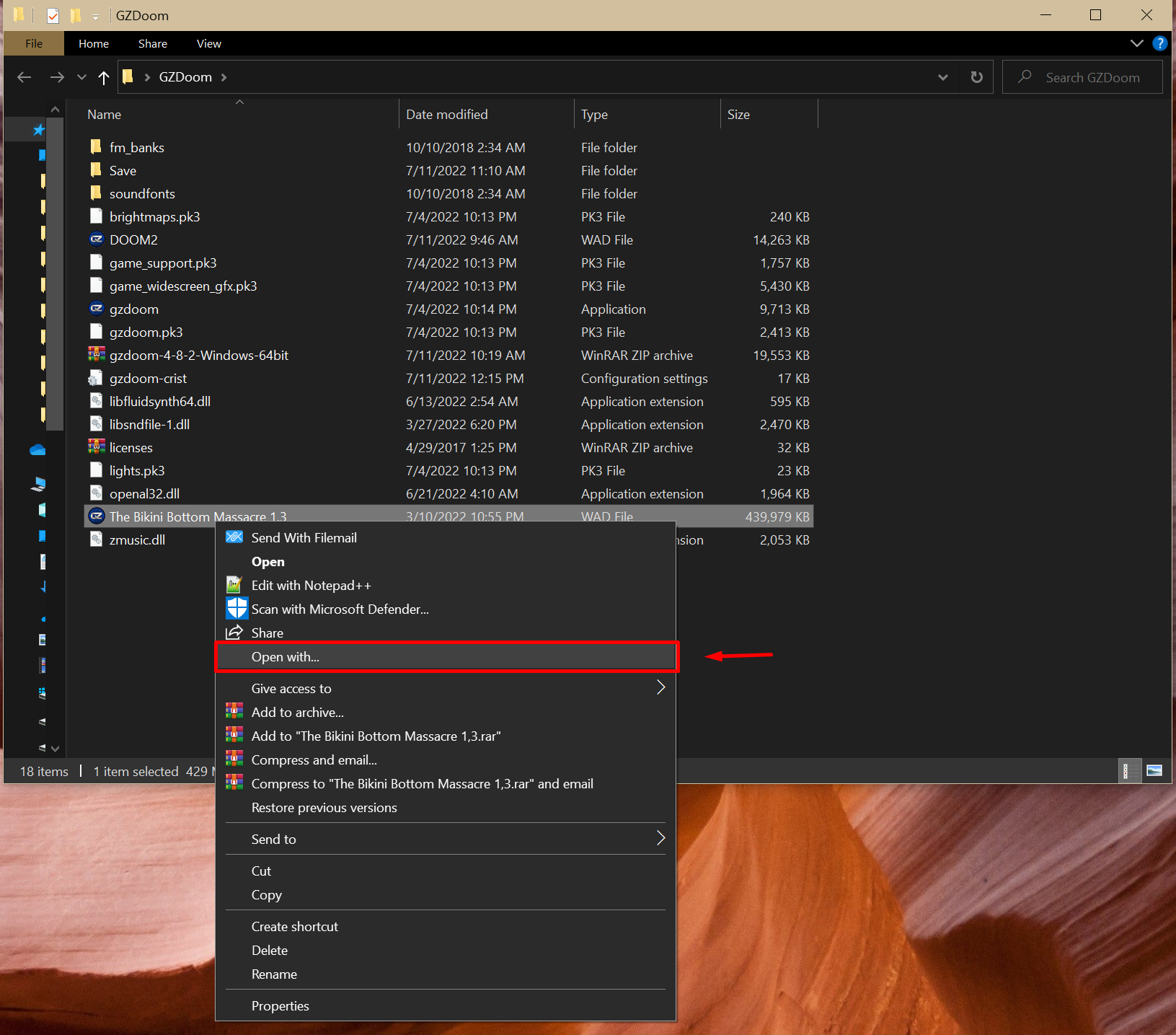
Task: Select the gzdoom-crist configuration file icon
Action: [x=96, y=378]
